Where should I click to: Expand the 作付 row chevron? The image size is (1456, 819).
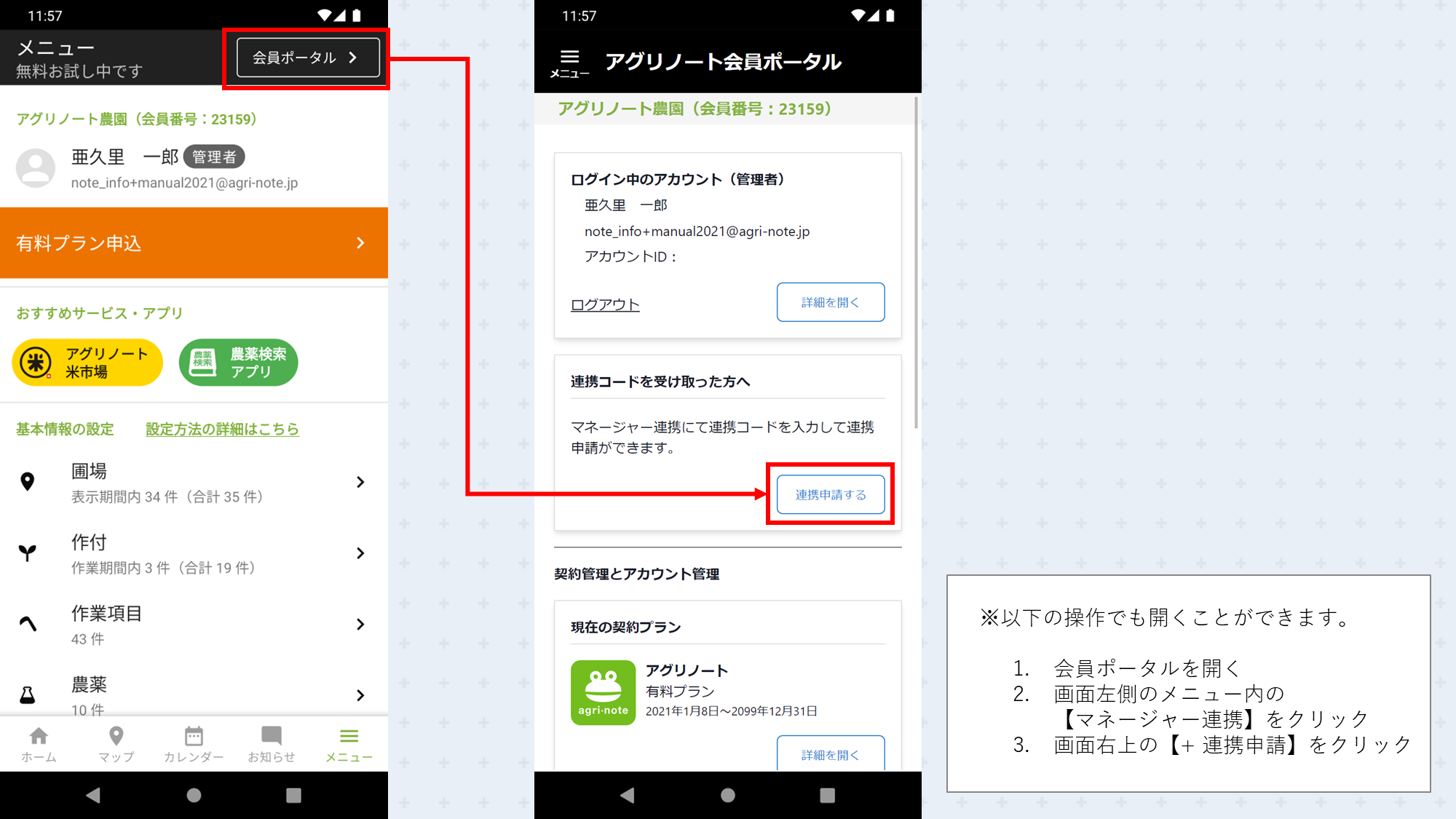[x=360, y=553]
